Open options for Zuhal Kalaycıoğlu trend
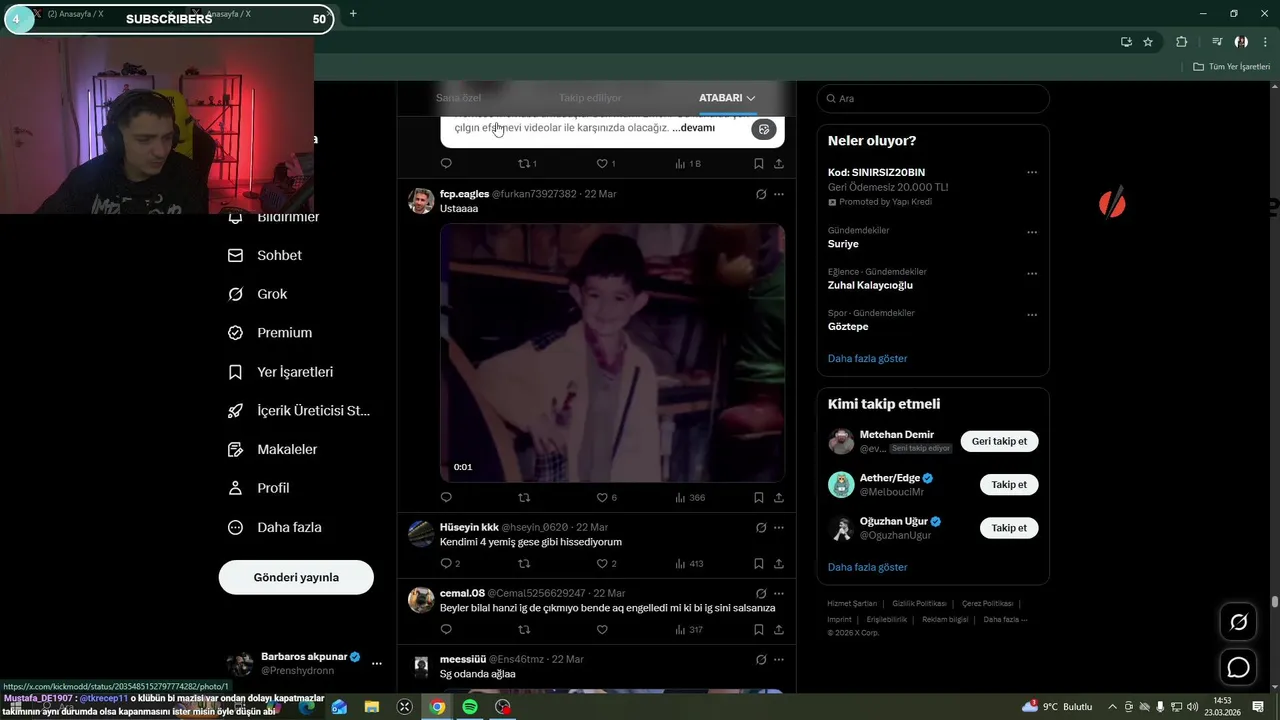Image resolution: width=1280 pixels, height=720 pixels. point(1032,273)
